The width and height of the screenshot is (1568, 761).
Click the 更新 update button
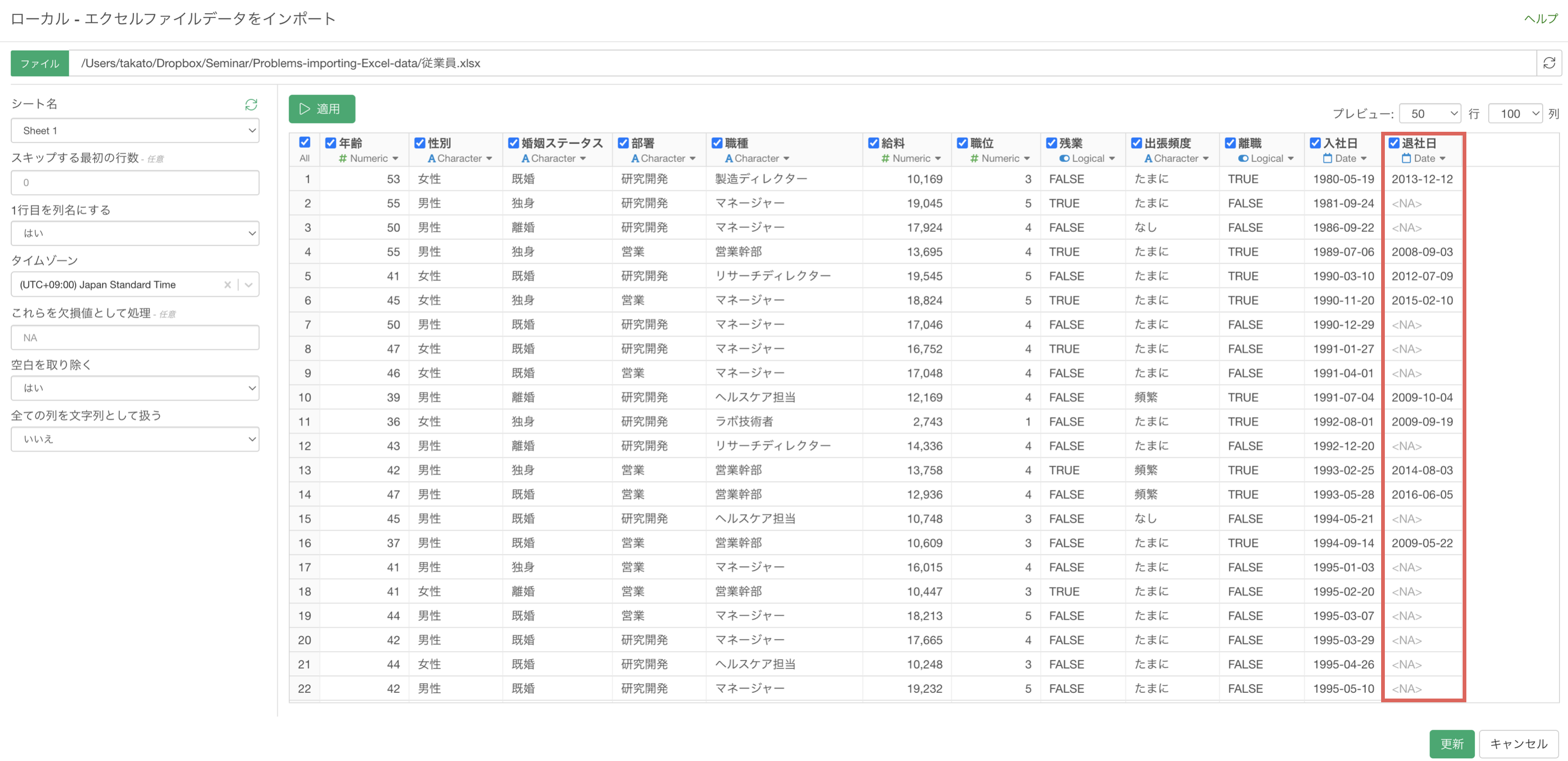pos(1452,744)
